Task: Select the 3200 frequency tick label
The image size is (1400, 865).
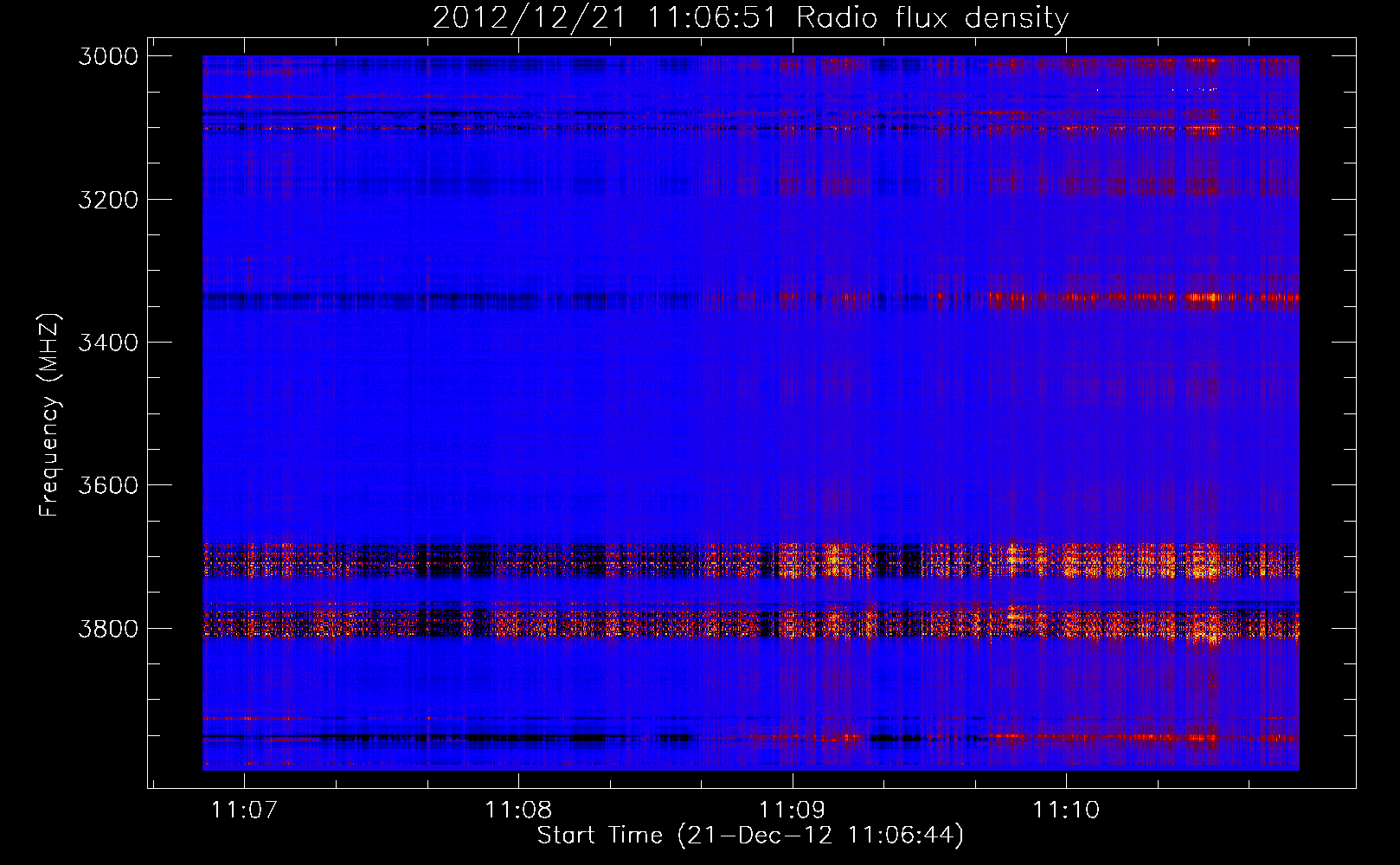Action: (108, 200)
